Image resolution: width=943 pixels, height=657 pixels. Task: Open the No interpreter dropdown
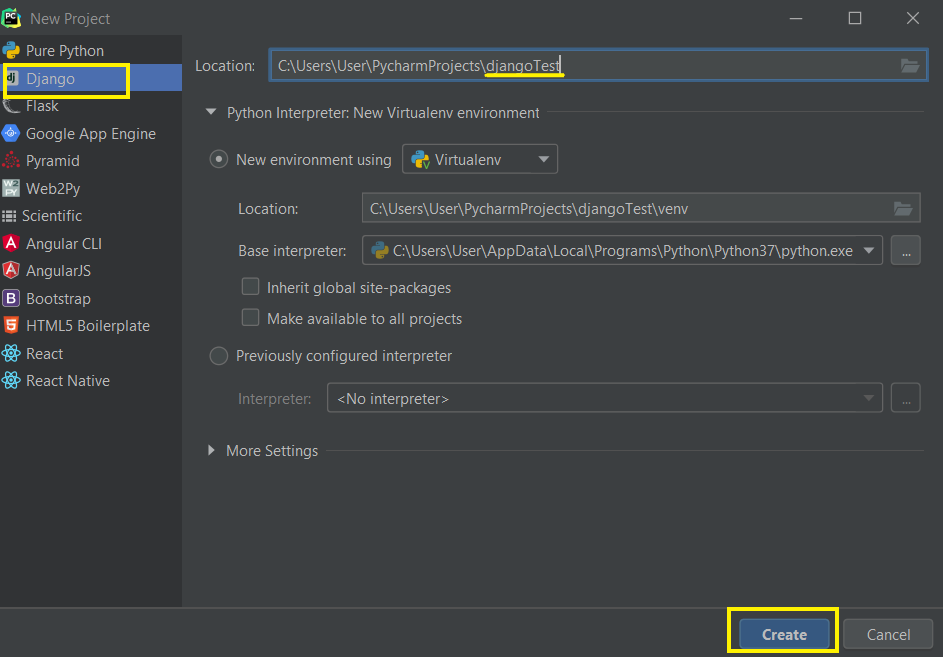tap(604, 398)
